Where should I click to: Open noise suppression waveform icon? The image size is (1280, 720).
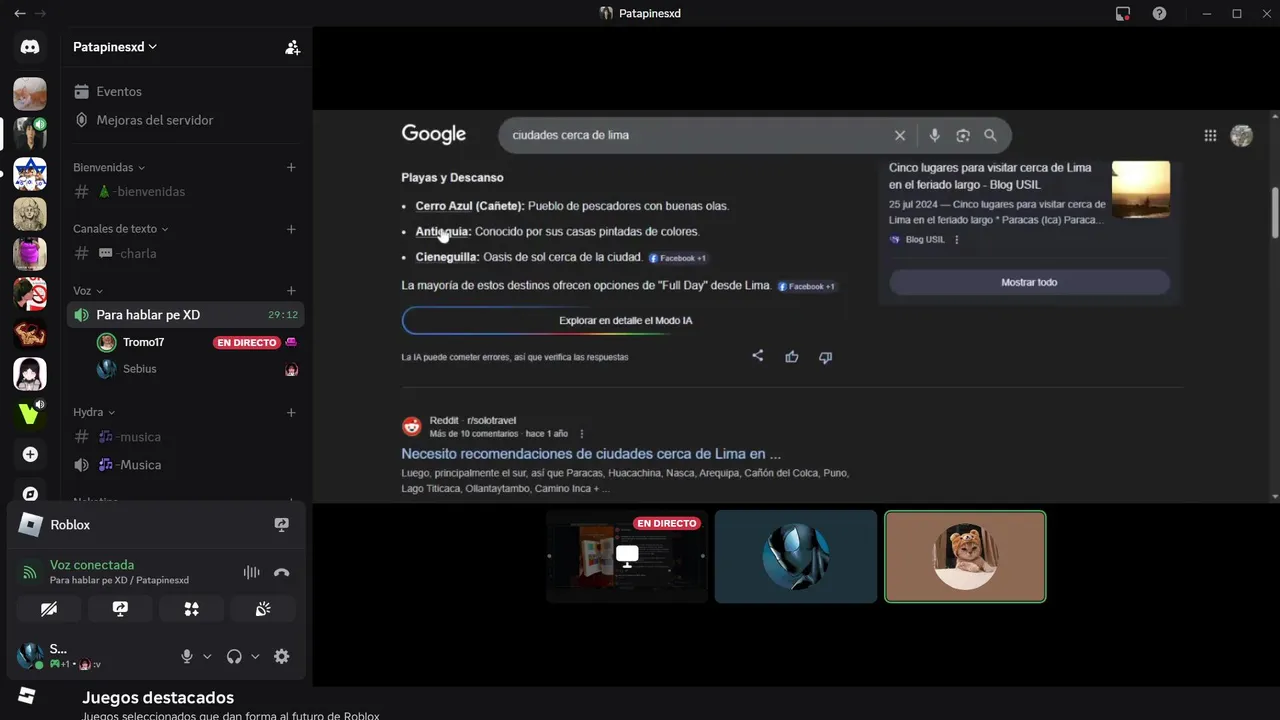[251, 572]
